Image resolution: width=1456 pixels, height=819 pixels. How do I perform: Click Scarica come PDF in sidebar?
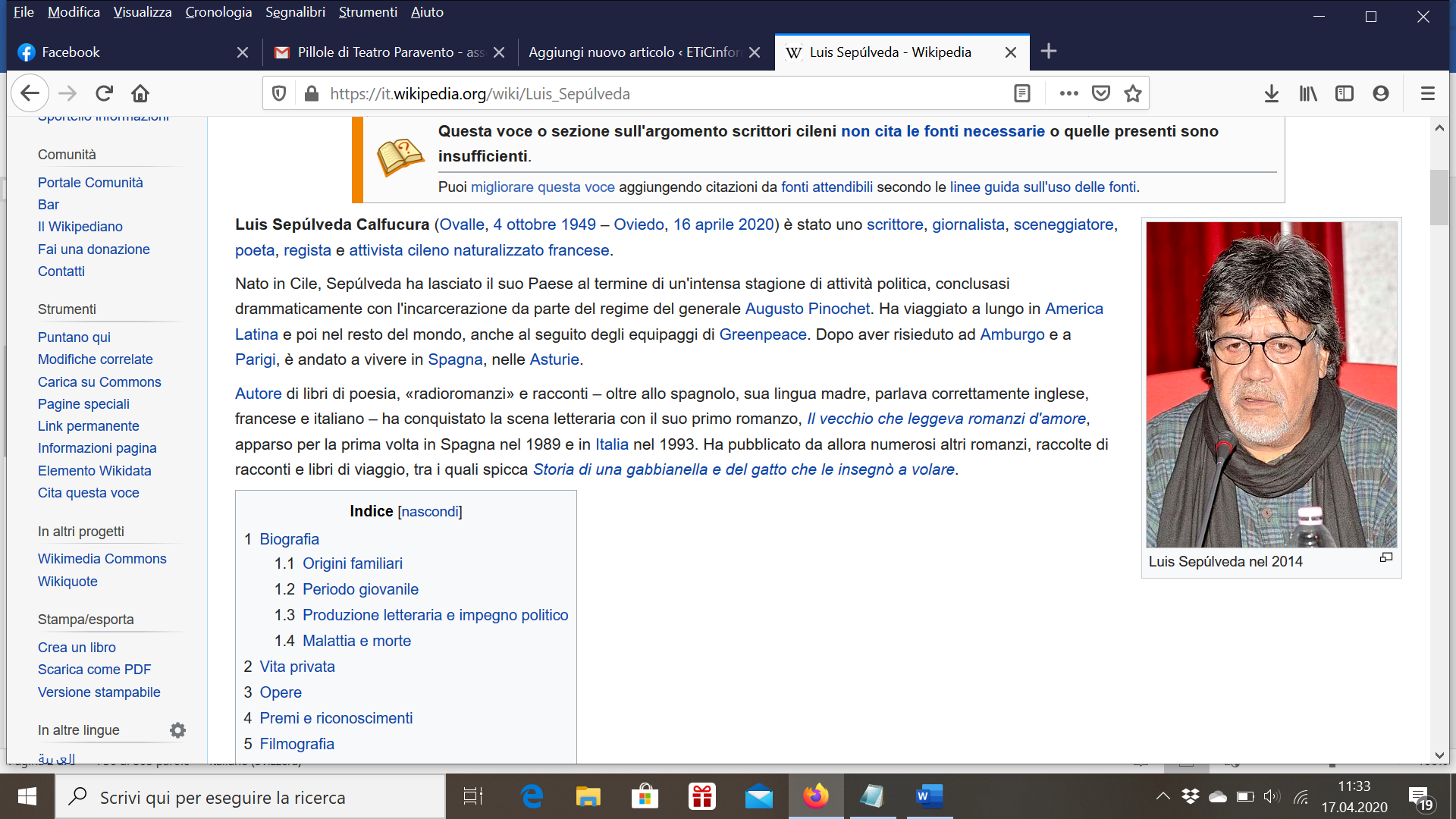tap(95, 670)
